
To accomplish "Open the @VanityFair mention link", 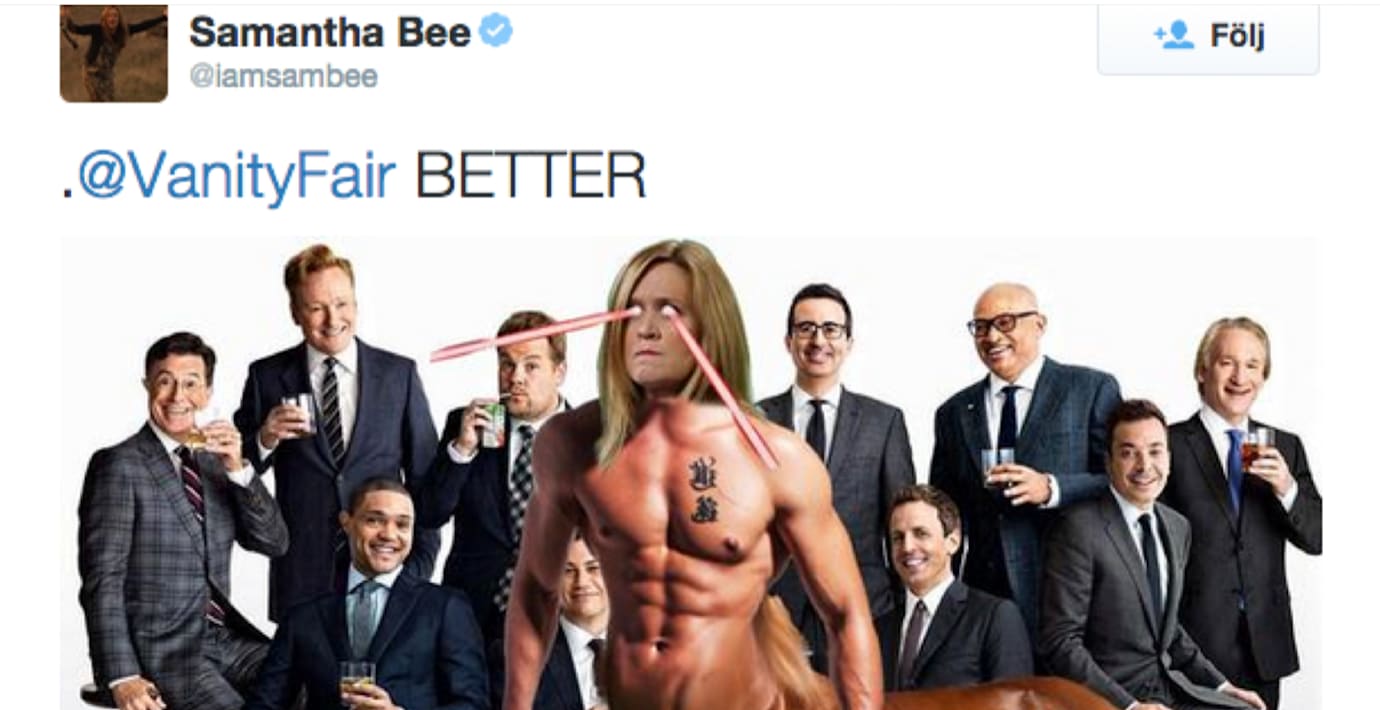I will tap(236, 176).
